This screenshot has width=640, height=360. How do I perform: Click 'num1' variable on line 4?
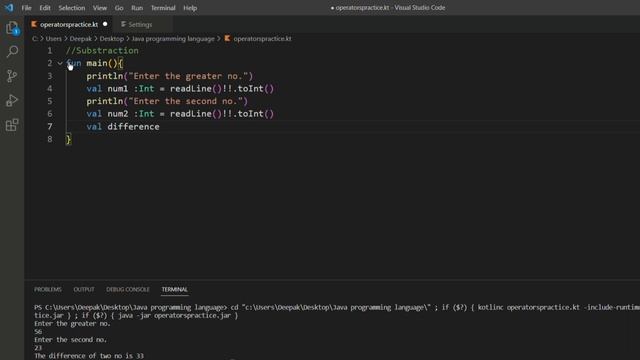118,89
